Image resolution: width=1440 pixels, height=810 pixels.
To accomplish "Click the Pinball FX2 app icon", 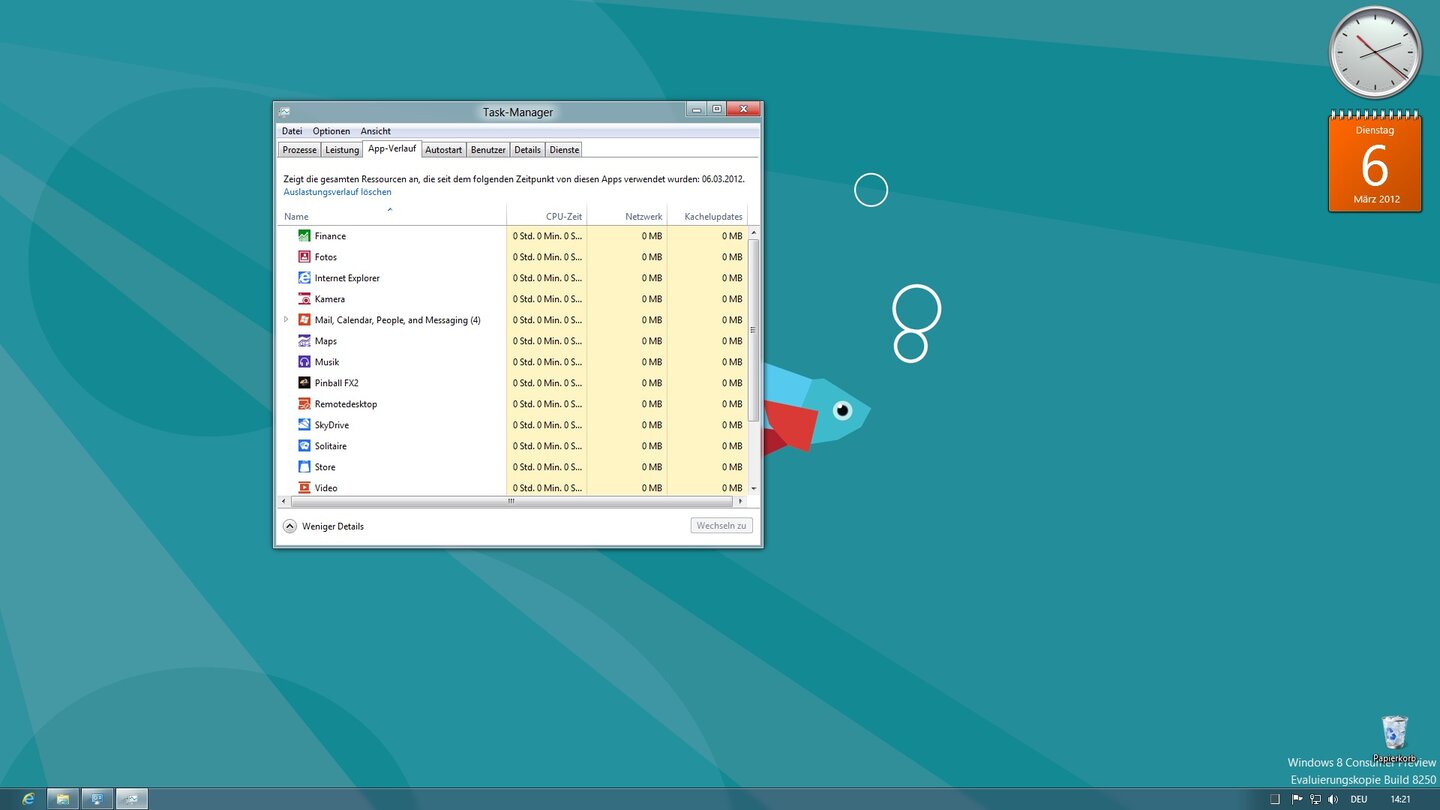I will point(304,383).
